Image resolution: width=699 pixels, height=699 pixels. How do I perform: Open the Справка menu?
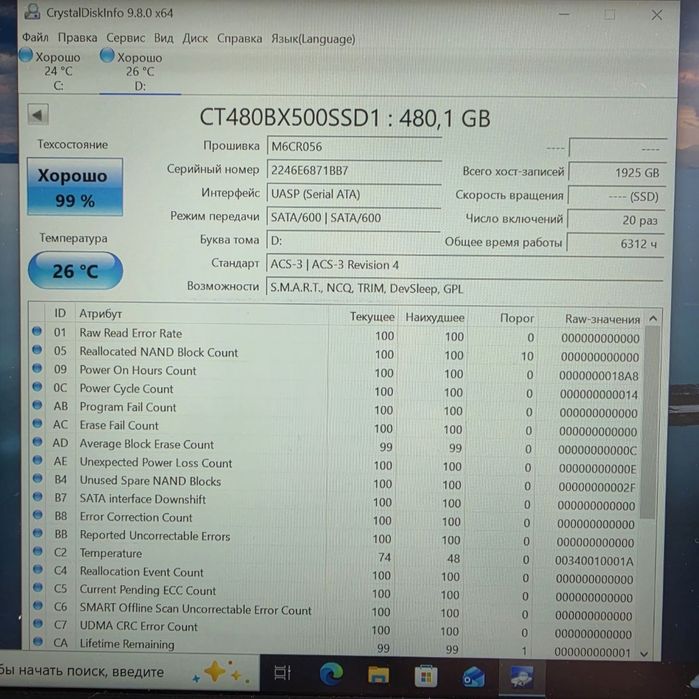pos(239,39)
